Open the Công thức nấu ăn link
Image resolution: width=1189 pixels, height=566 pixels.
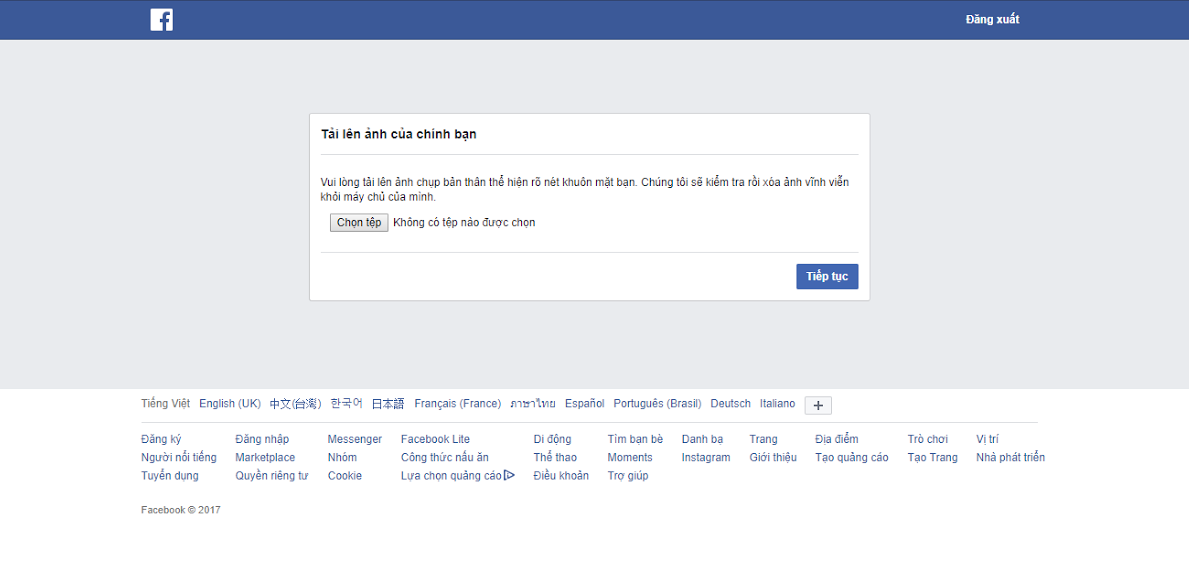coord(445,458)
